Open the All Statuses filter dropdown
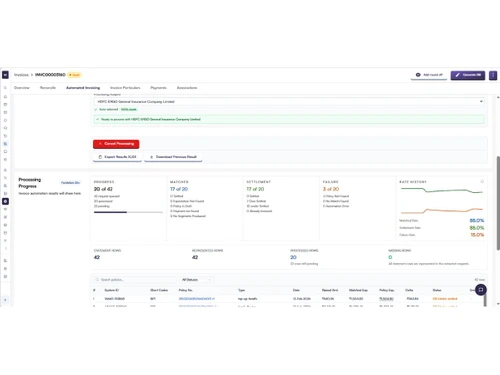 click(x=197, y=280)
